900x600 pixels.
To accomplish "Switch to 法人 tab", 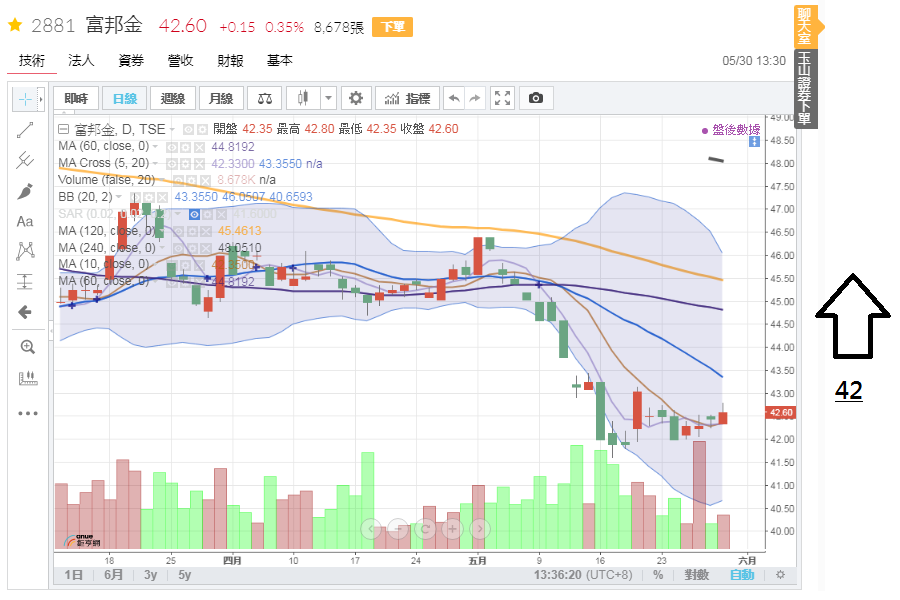I will pyautogui.click(x=81, y=60).
